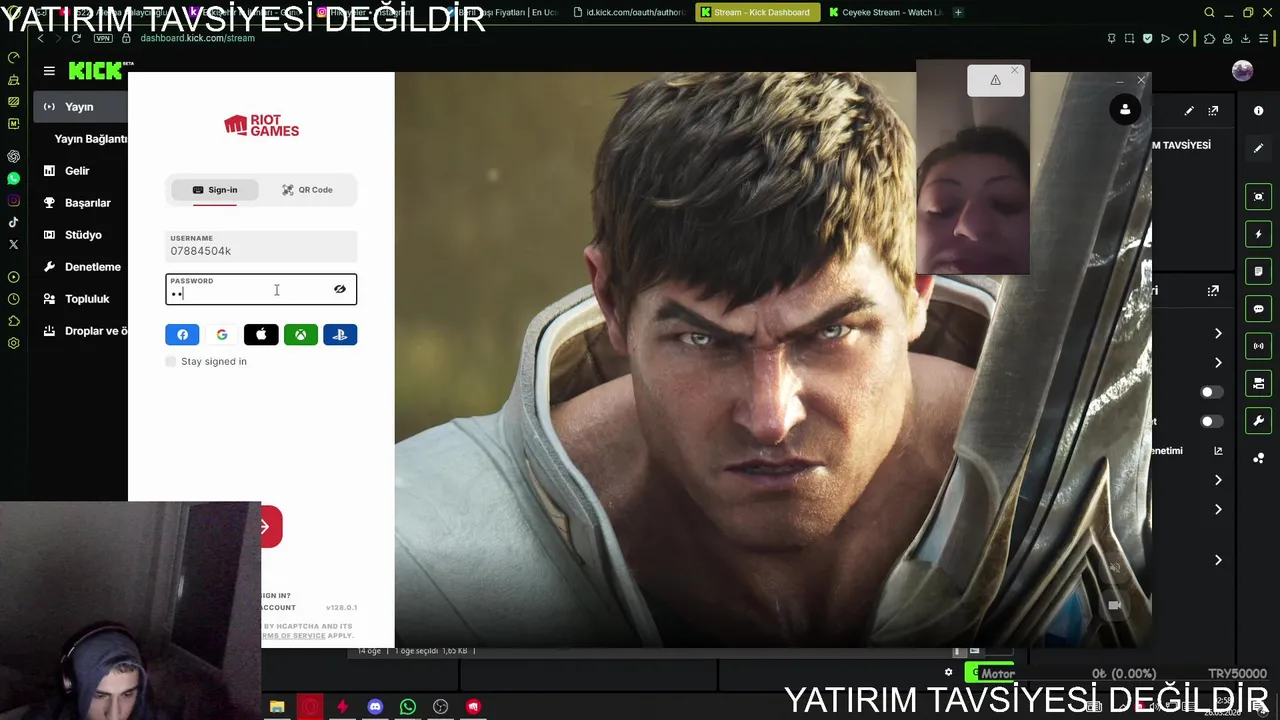
Task: Expand the second chevron row in panel
Action: (x=1218, y=362)
